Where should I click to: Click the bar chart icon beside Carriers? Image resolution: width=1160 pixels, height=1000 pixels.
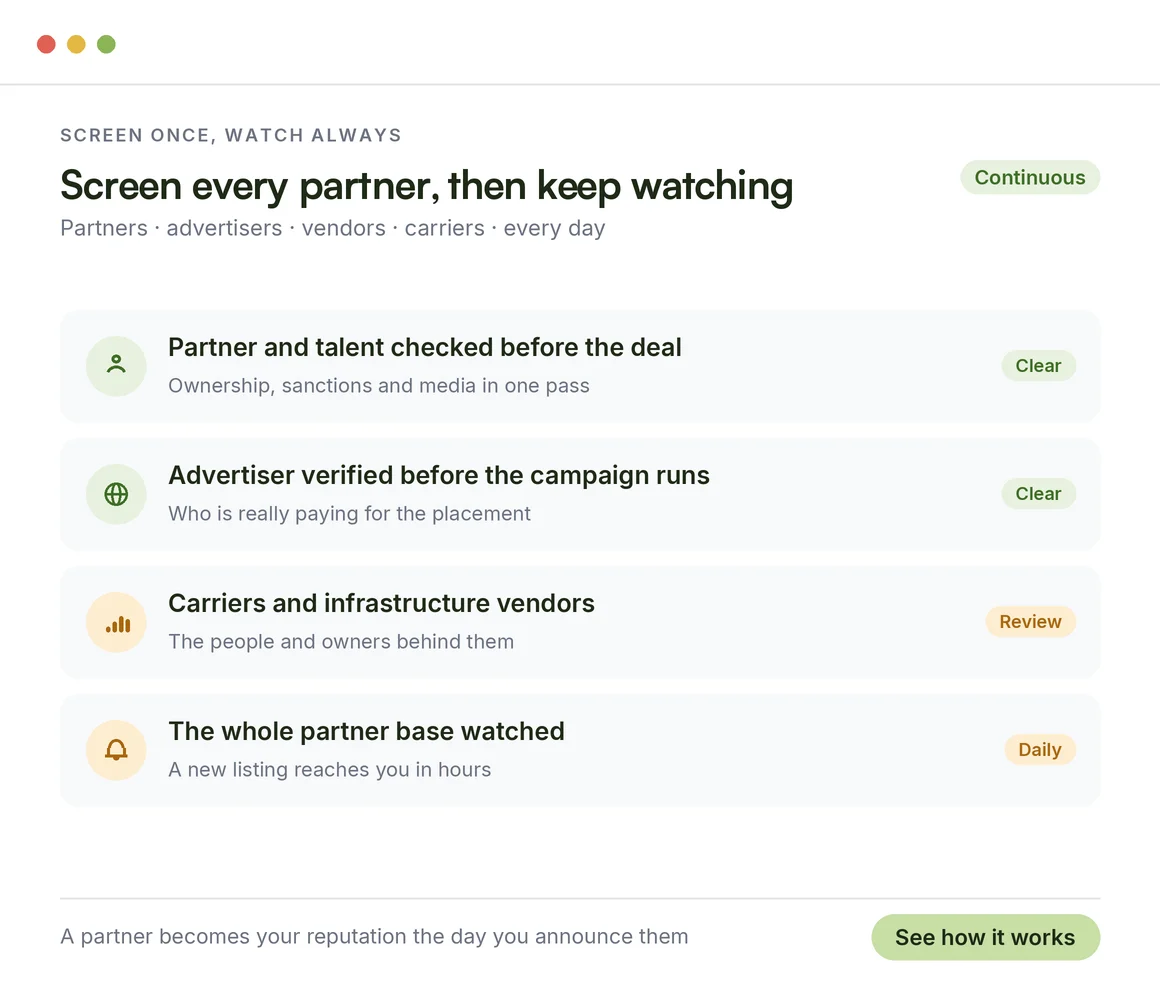(116, 621)
